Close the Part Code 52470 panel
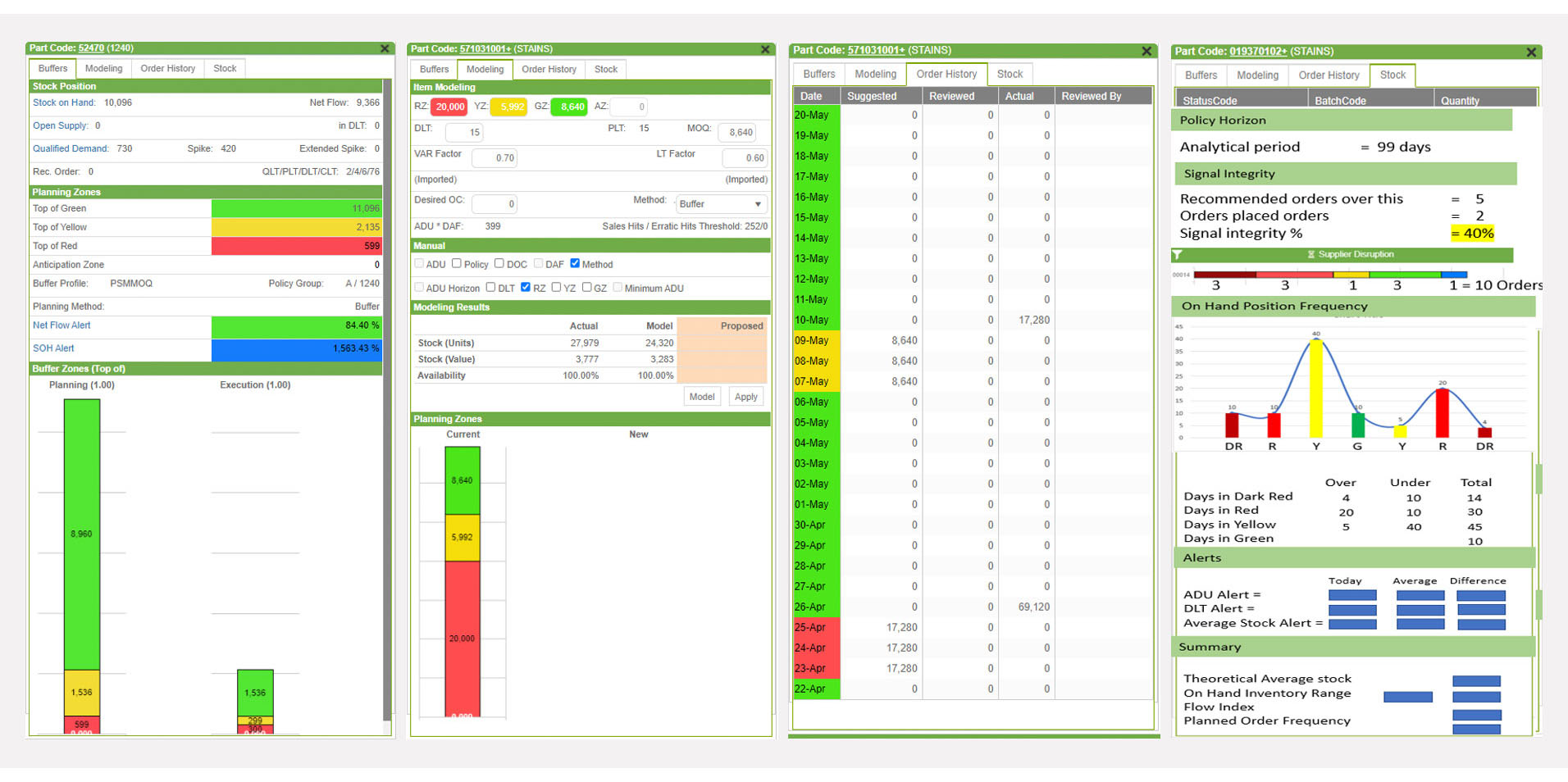 click(x=385, y=48)
